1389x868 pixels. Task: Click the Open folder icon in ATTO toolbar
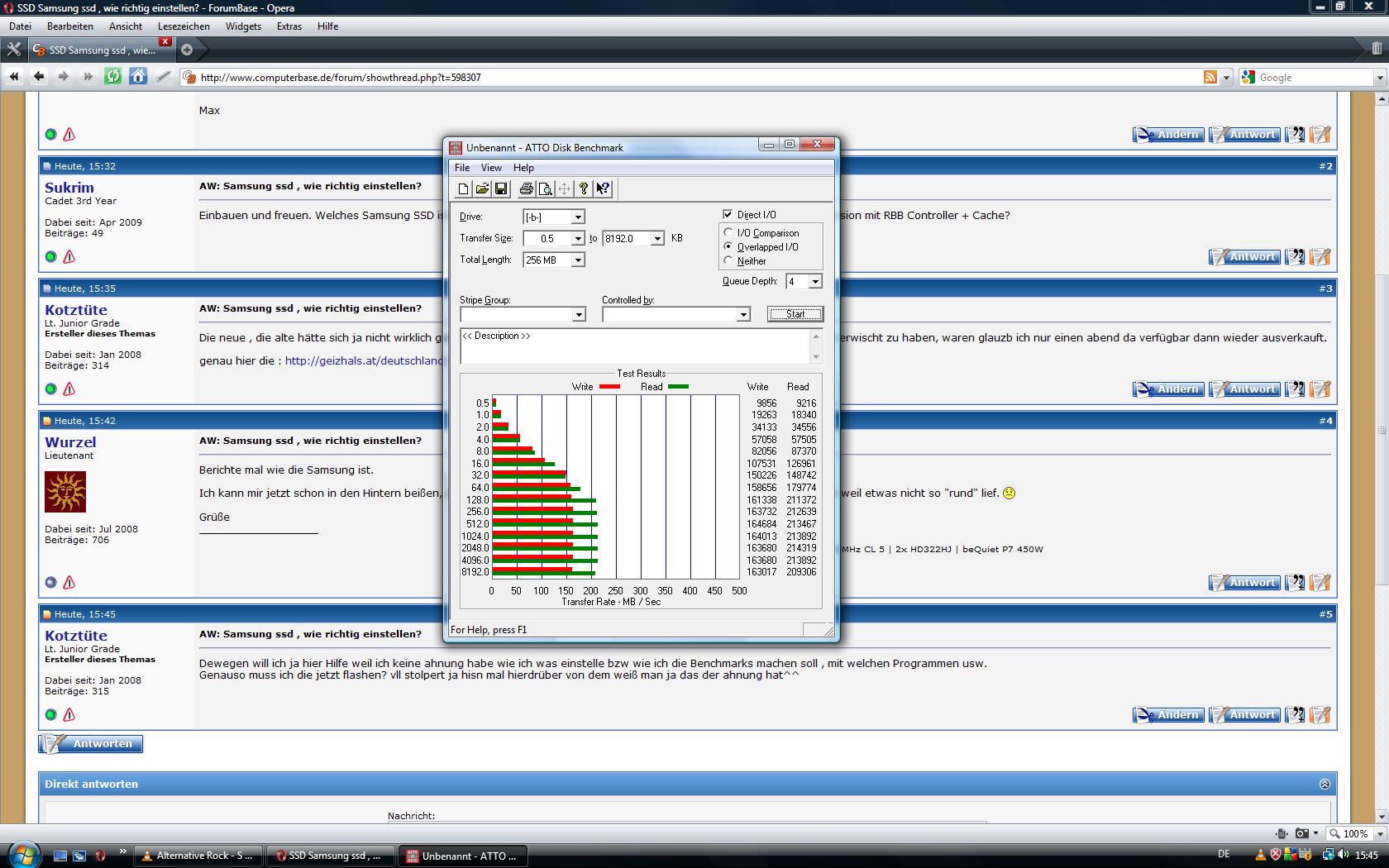482,189
